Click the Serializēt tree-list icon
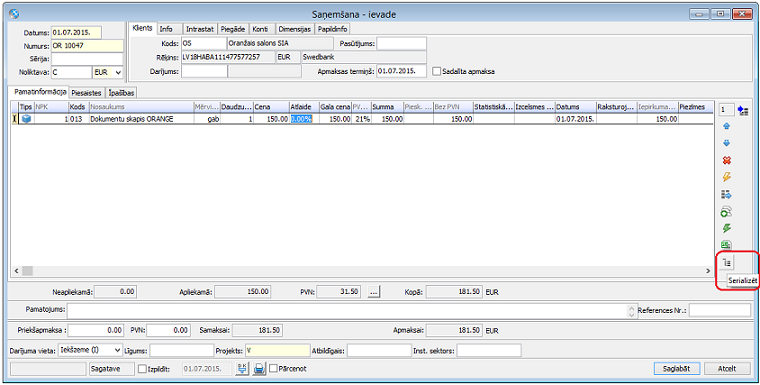760x385 pixels. coord(727,263)
